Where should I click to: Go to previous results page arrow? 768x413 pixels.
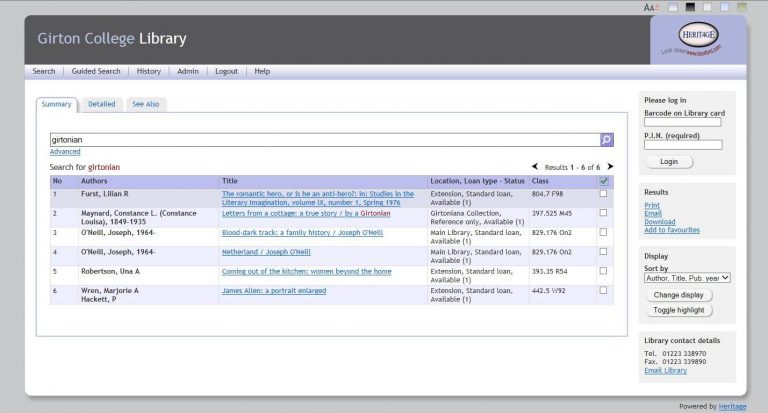tap(535, 167)
